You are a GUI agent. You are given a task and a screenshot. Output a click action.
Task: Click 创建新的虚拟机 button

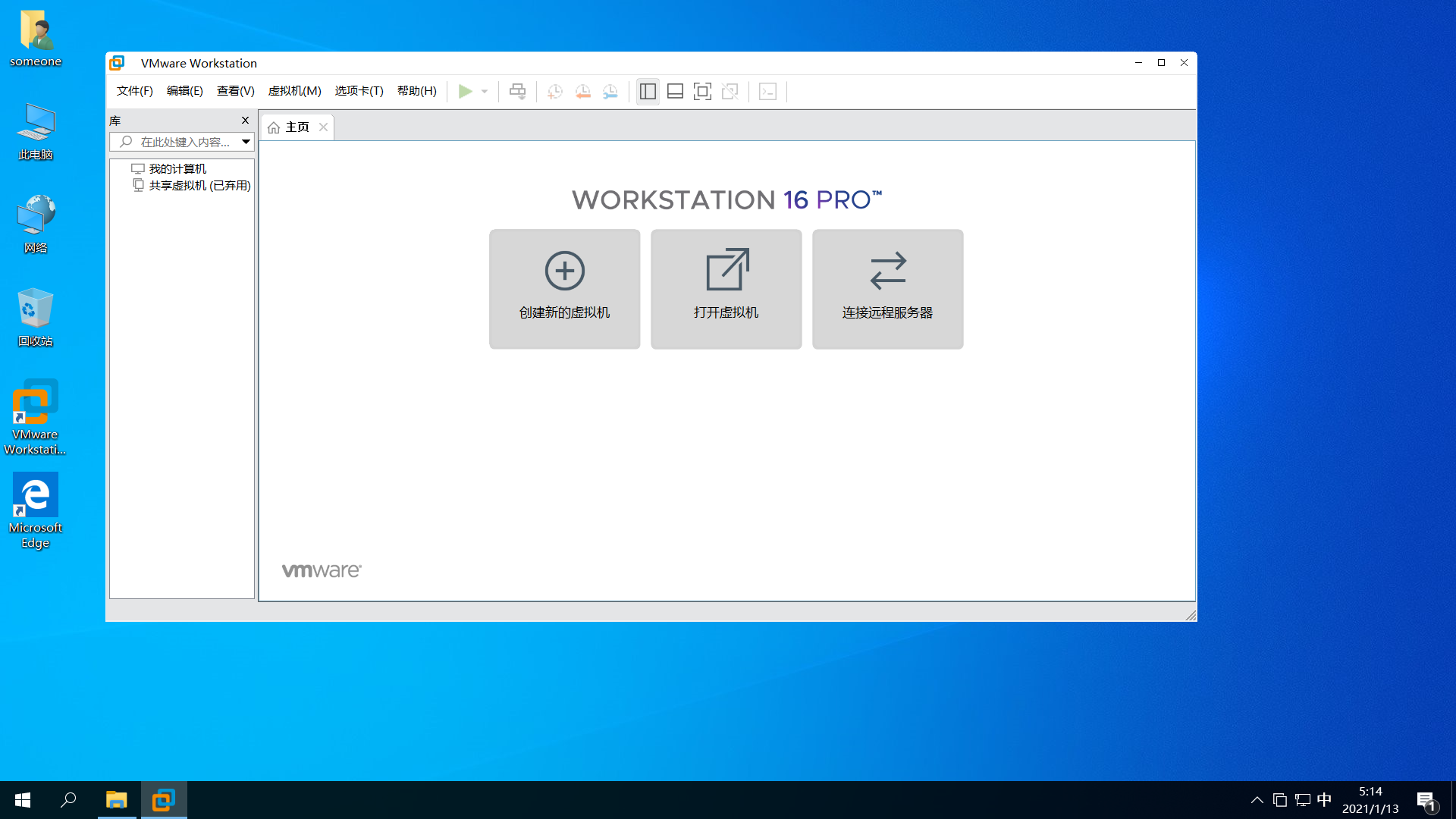click(x=564, y=289)
